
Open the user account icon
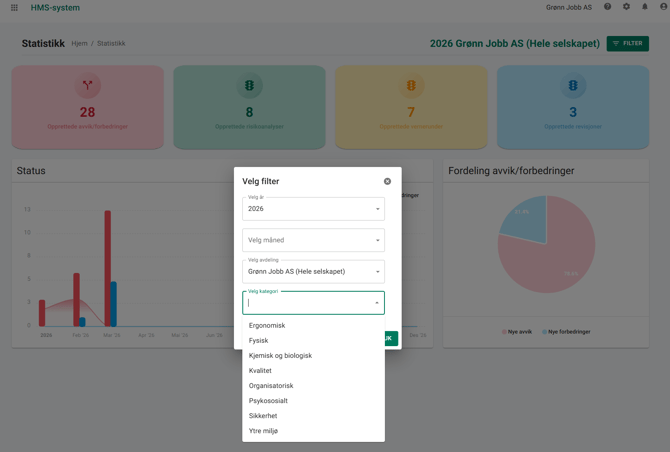pyautogui.click(x=664, y=7)
